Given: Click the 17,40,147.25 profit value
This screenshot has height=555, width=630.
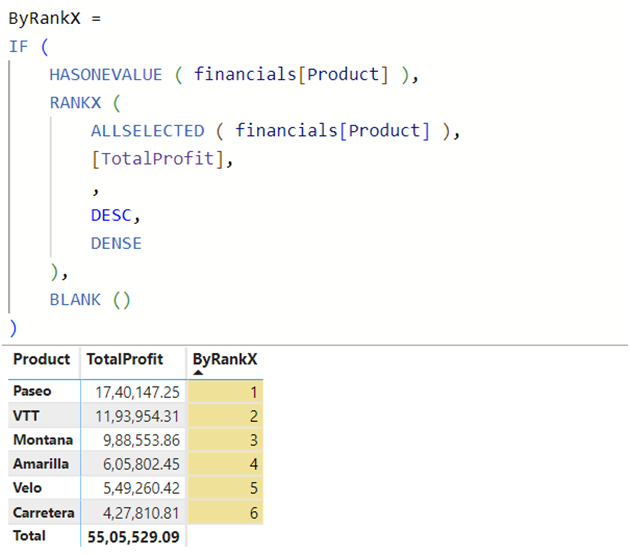Looking at the screenshot, I should coord(137,392).
